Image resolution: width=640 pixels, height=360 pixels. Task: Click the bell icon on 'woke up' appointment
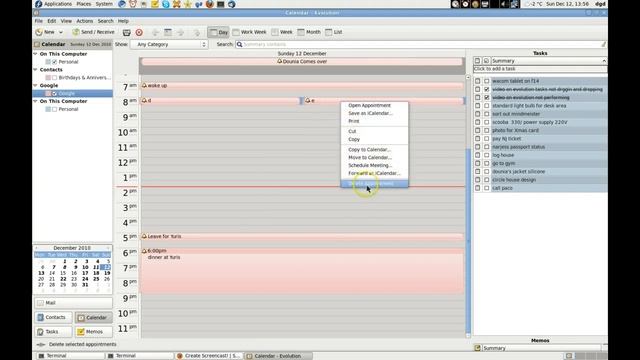144,85
